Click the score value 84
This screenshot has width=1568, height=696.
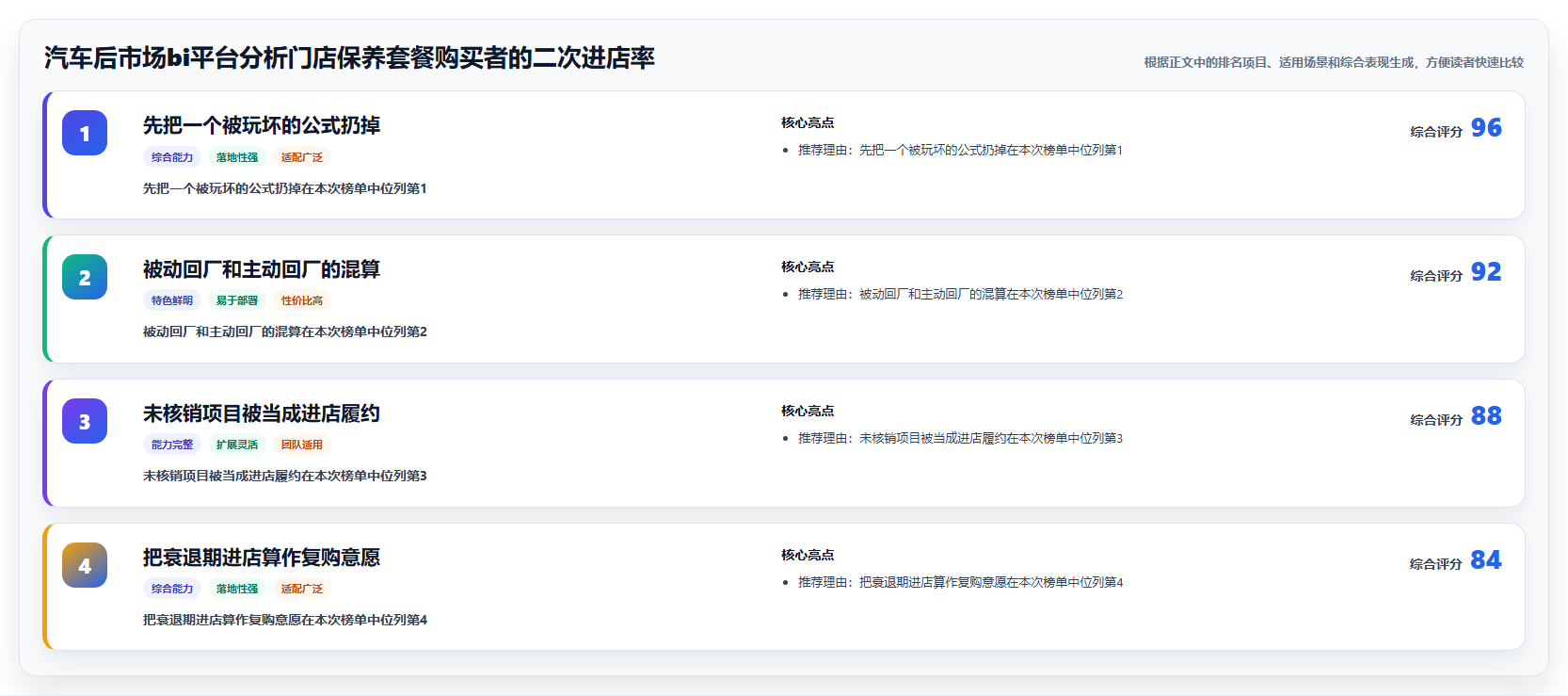click(1486, 560)
